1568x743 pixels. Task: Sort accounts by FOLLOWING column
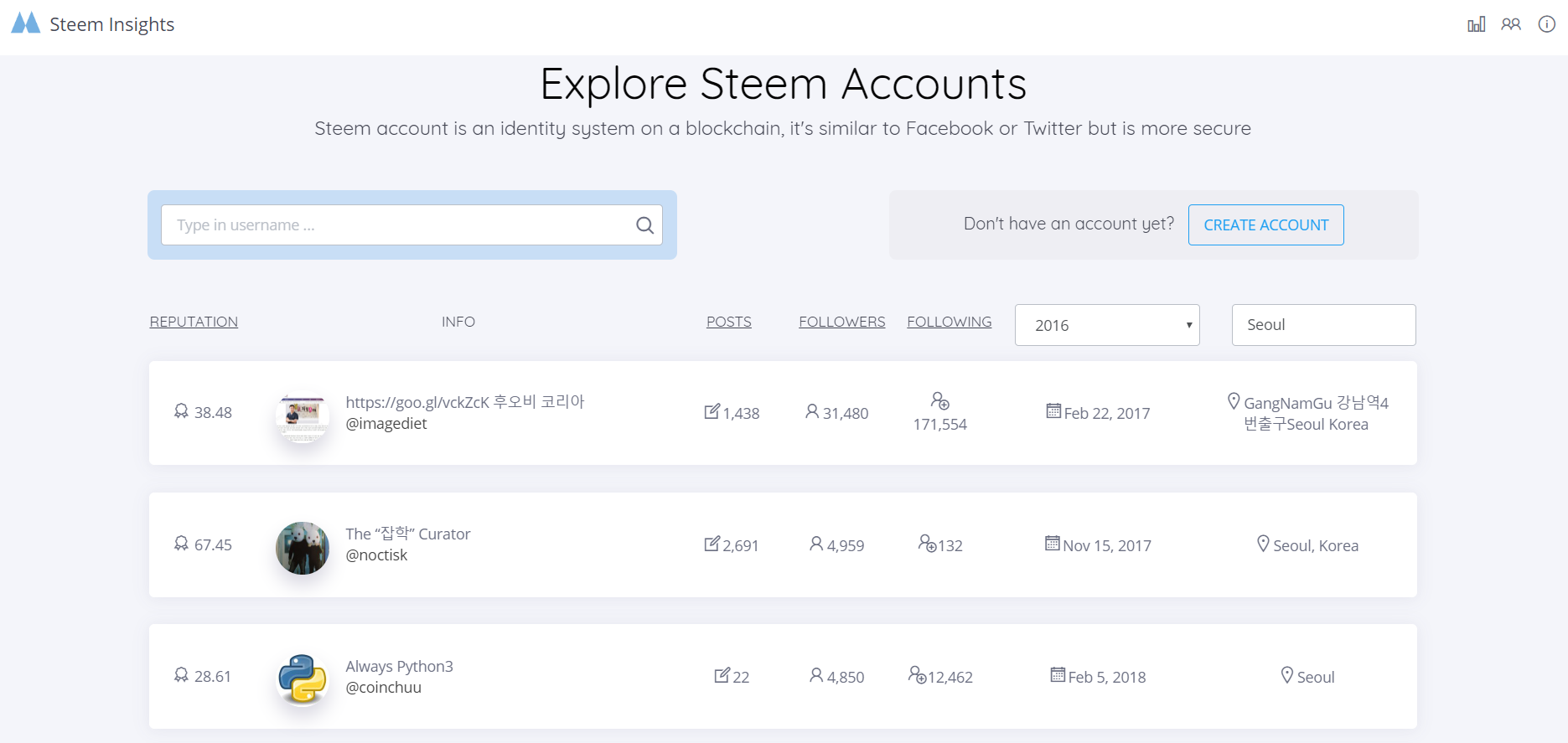point(949,322)
